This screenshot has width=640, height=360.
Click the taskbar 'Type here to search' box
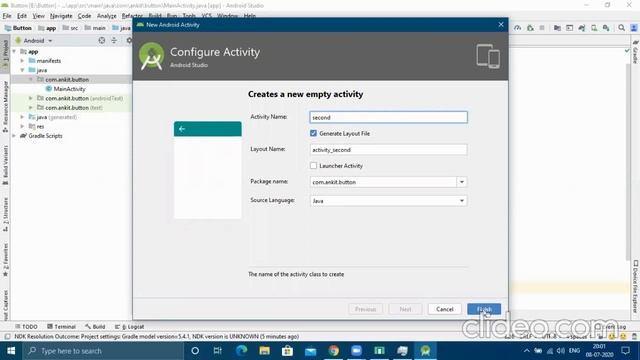(x=103, y=351)
